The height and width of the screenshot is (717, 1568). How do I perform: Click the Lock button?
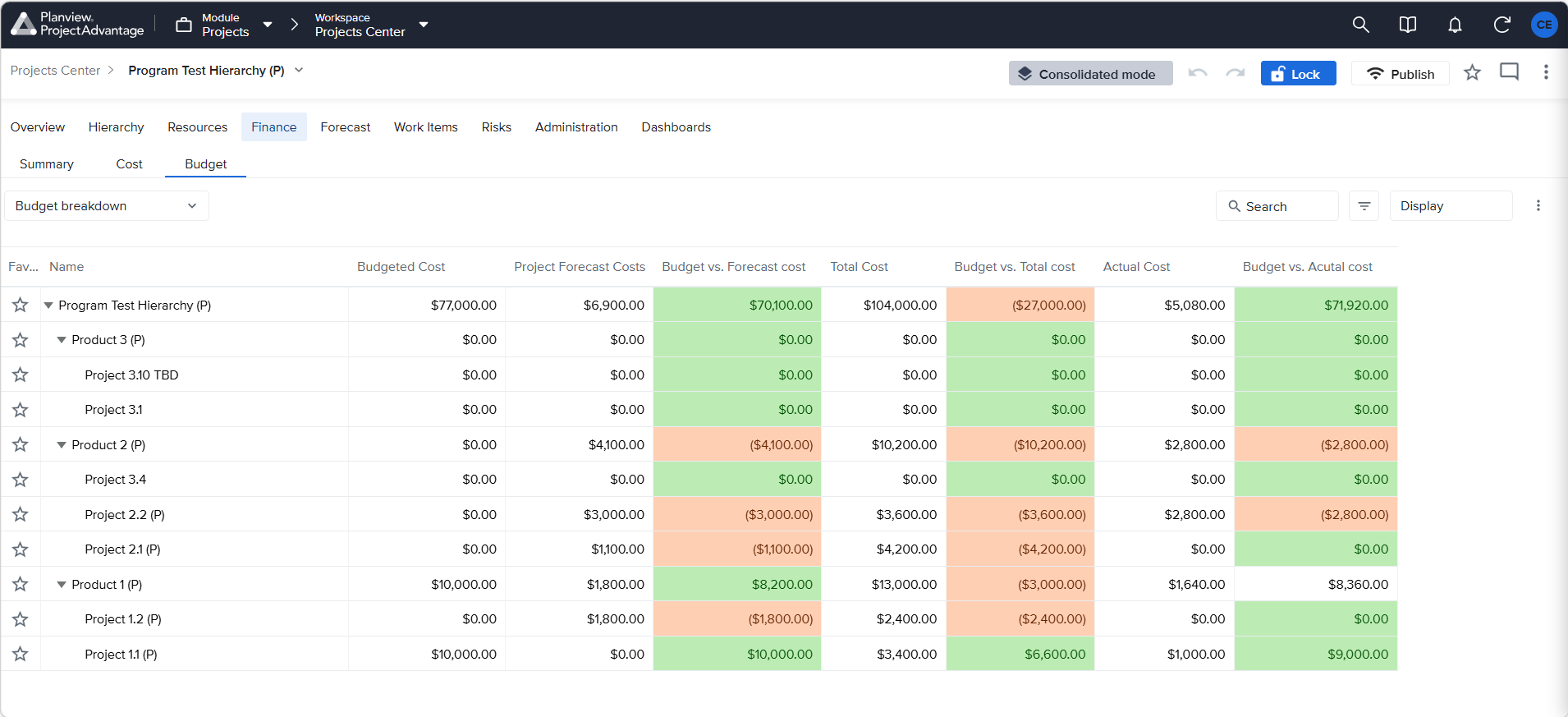(x=1298, y=73)
